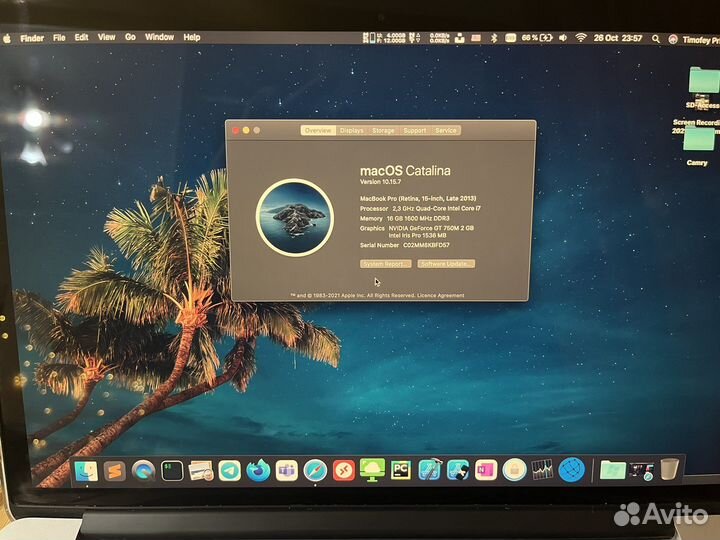
Task: Click the volume icon in menu bar
Action: 562,38
